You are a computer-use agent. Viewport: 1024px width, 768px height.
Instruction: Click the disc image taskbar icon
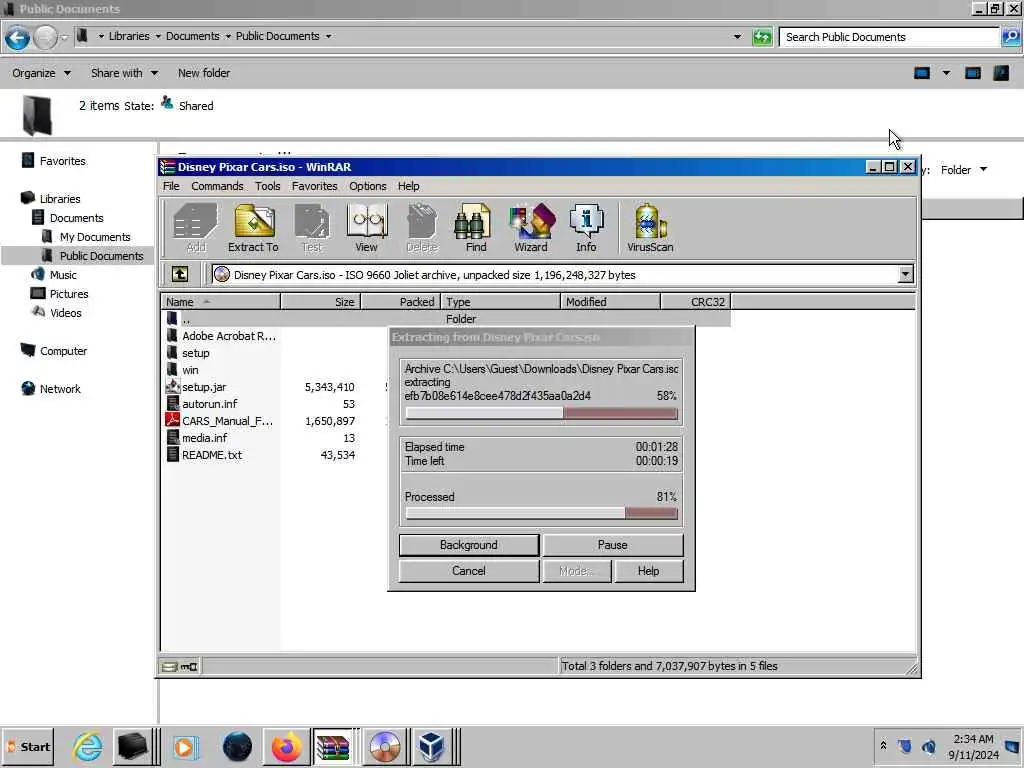click(x=385, y=746)
